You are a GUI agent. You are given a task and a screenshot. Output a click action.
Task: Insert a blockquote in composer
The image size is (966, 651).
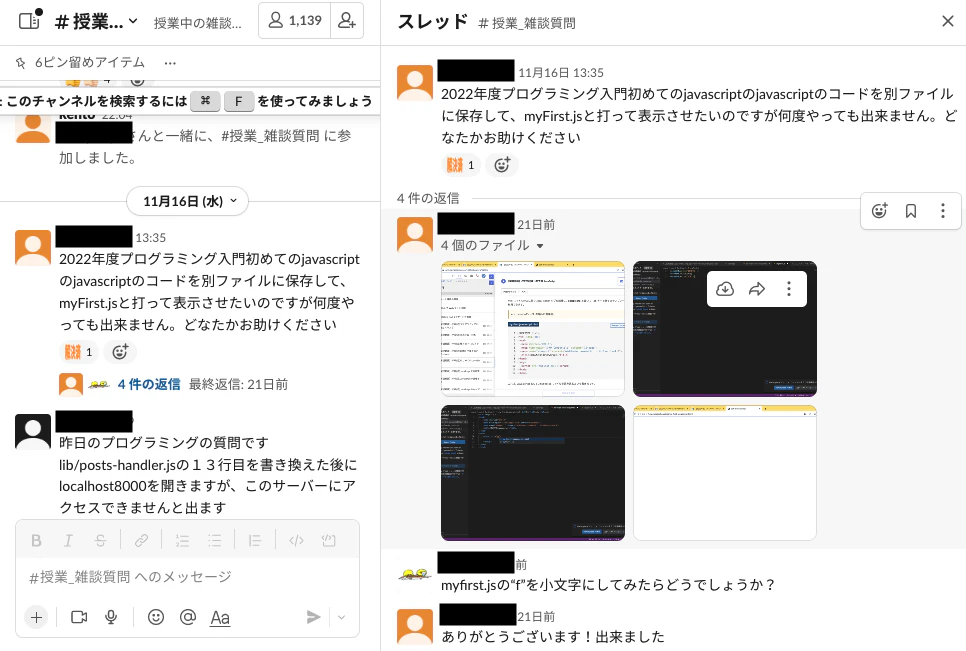point(254,541)
